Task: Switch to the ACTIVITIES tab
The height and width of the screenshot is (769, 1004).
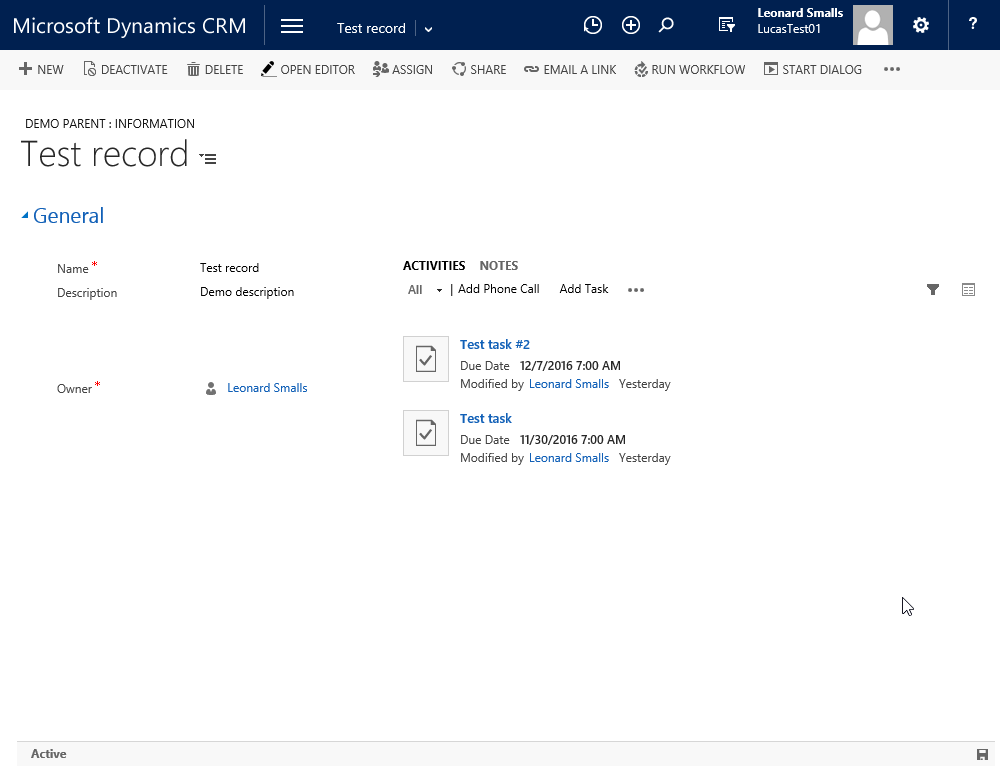Action: [x=433, y=266]
